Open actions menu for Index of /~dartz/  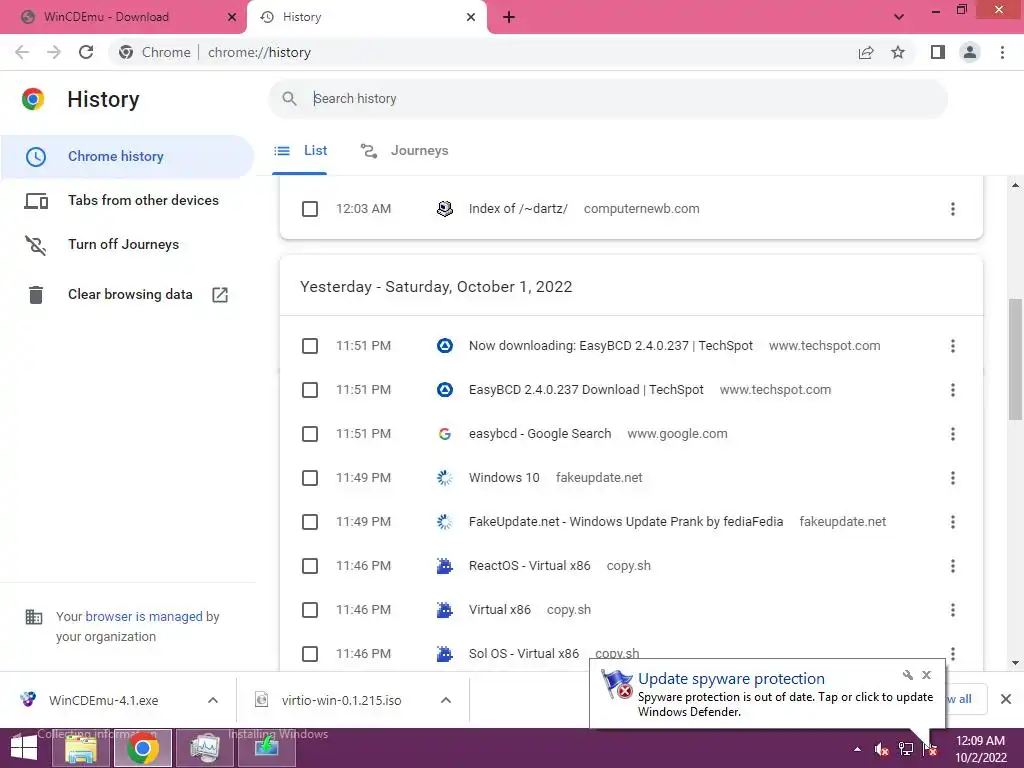(953, 209)
